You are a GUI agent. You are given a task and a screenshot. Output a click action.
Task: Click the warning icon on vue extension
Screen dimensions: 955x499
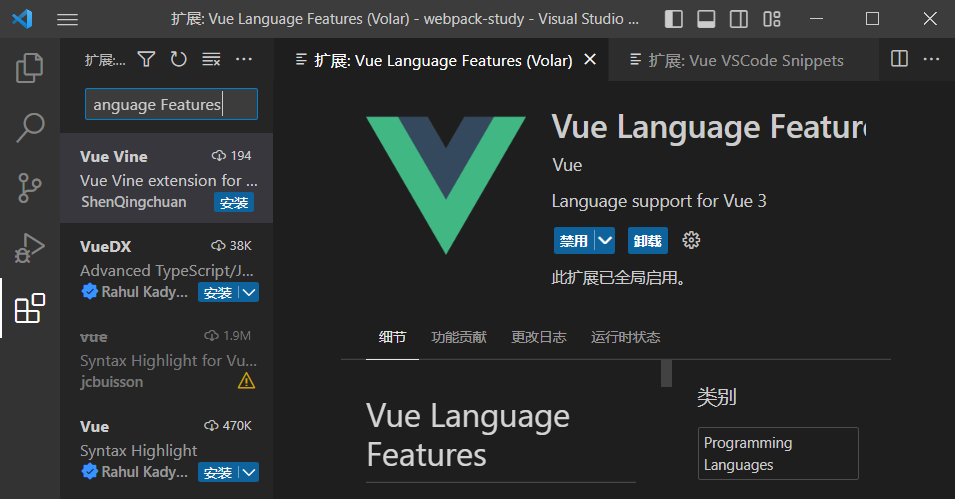246,381
